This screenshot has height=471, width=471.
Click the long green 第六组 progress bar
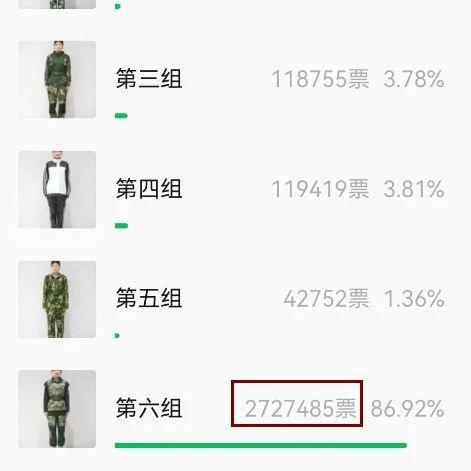click(261, 445)
